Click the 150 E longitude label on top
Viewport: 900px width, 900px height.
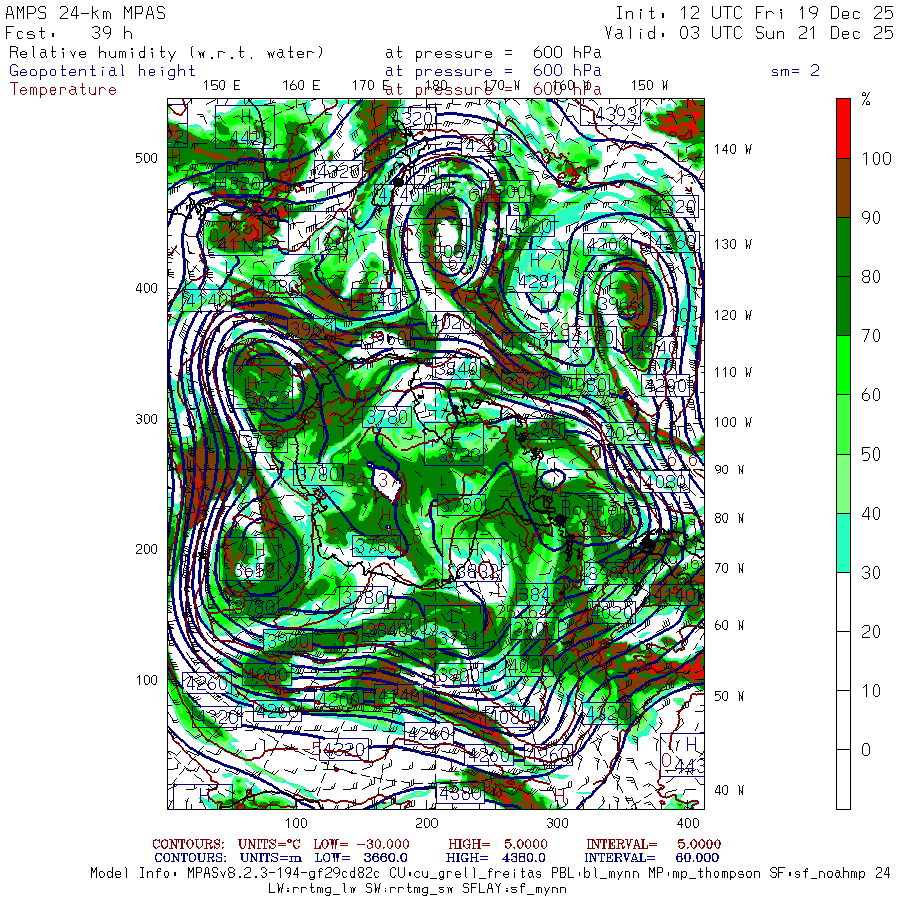[x=221, y=85]
